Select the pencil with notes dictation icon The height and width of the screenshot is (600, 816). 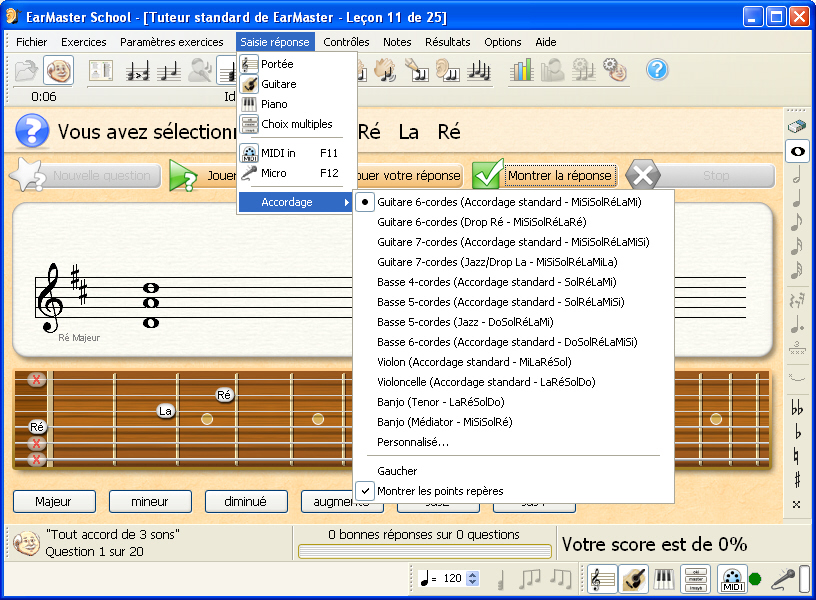416,70
